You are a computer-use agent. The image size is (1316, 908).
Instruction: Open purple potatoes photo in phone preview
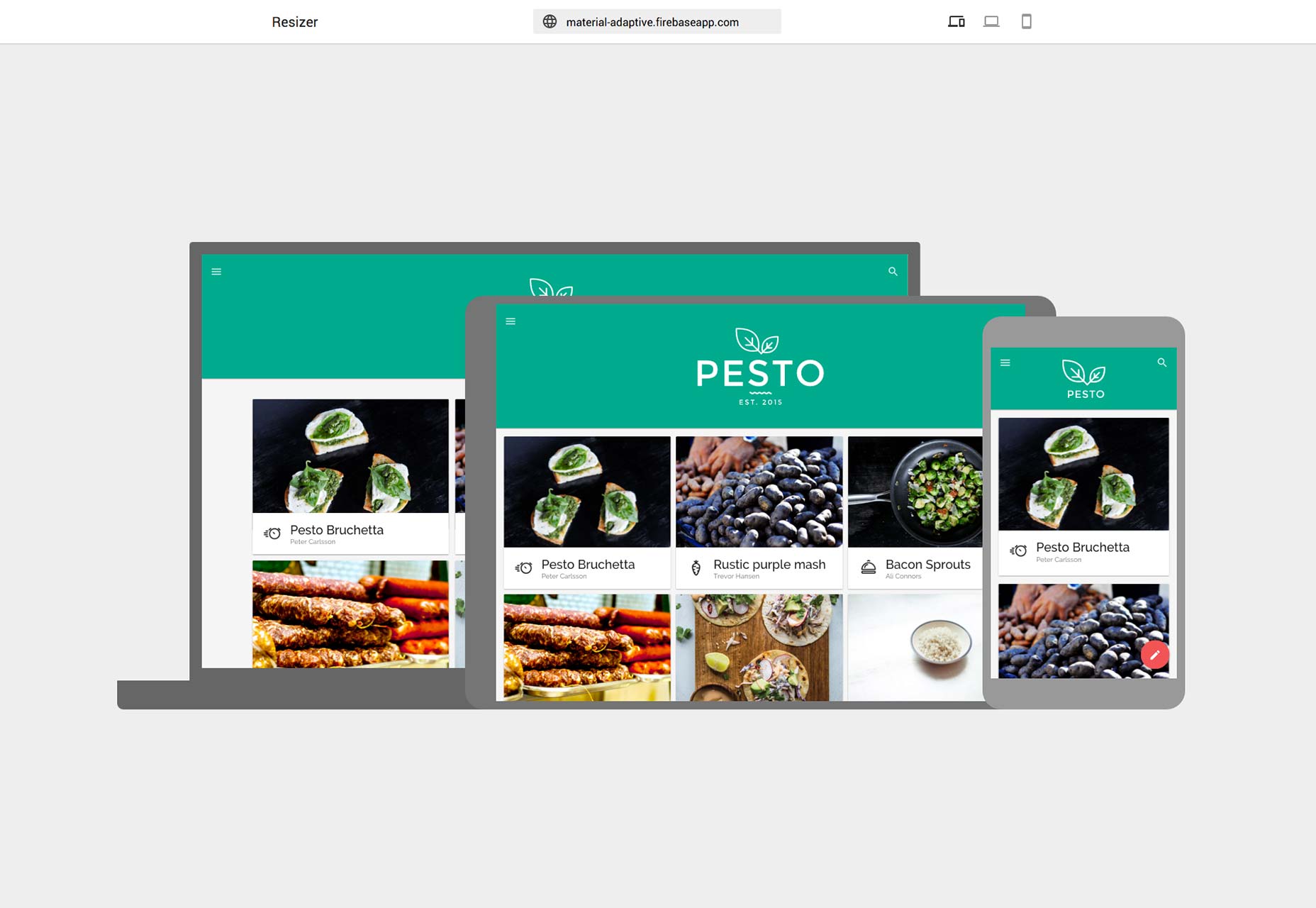pyautogui.click(x=1083, y=631)
